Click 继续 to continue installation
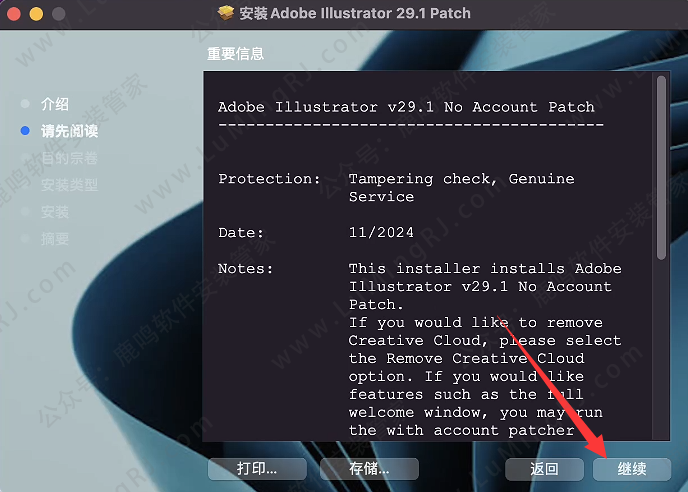 click(x=632, y=468)
